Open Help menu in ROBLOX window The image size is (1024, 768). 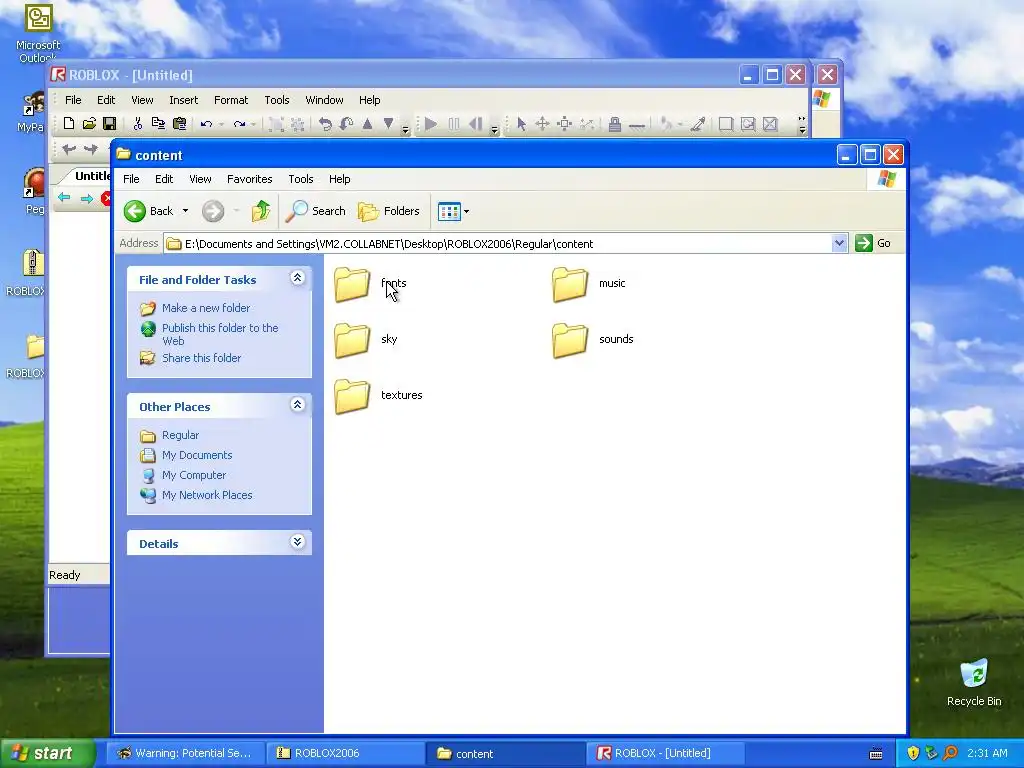(x=369, y=100)
